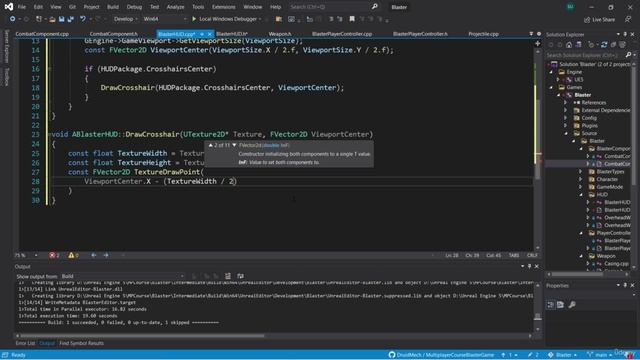Expand the Character folder
The image size is (640, 360).
point(581,179)
